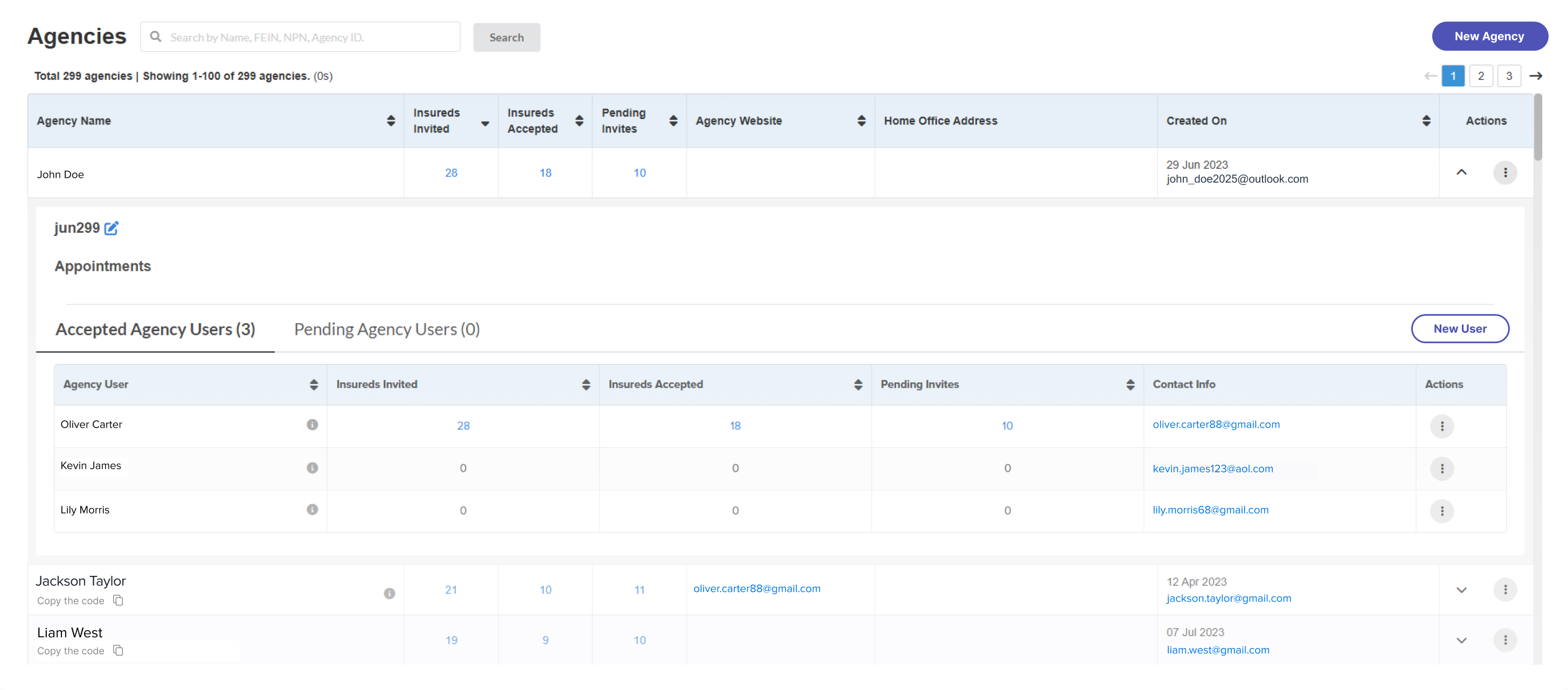Click the pencil icon to edit jun299
1568x690 pixels.
[x=112, y=228]
